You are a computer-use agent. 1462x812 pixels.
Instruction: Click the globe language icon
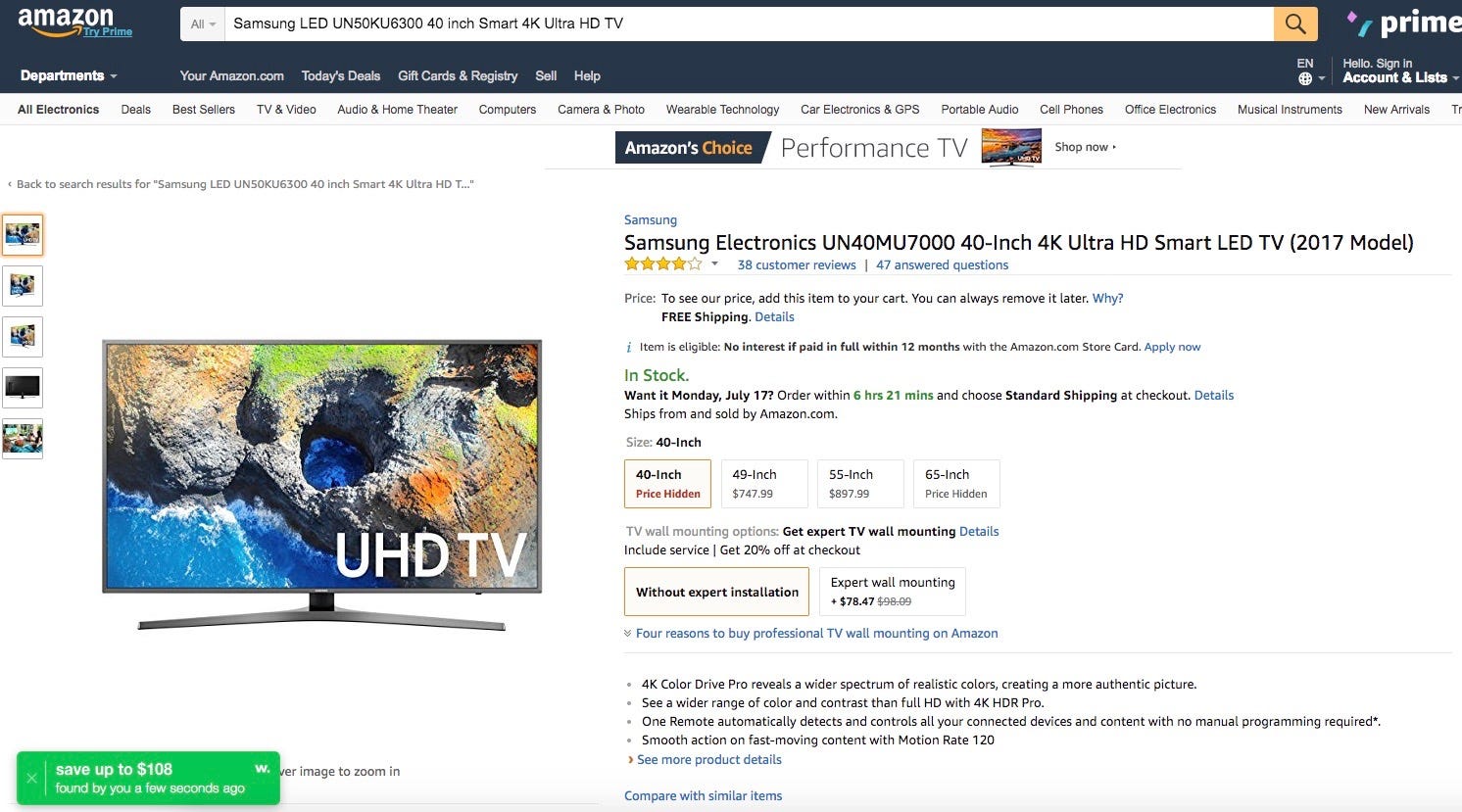click(x=1304, y=78)
